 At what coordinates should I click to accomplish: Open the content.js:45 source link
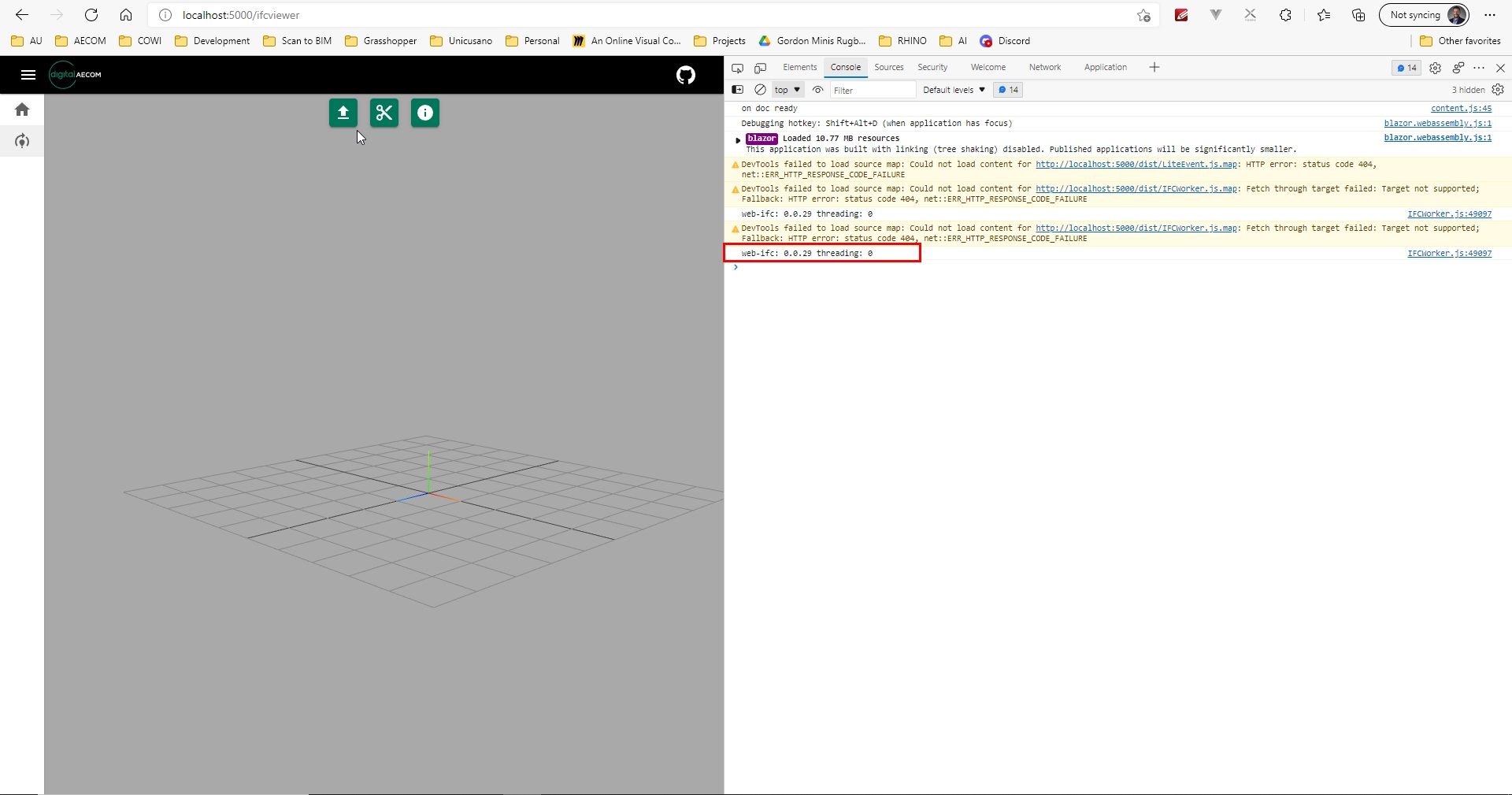pyautogui.click(x=1461, y=109)
